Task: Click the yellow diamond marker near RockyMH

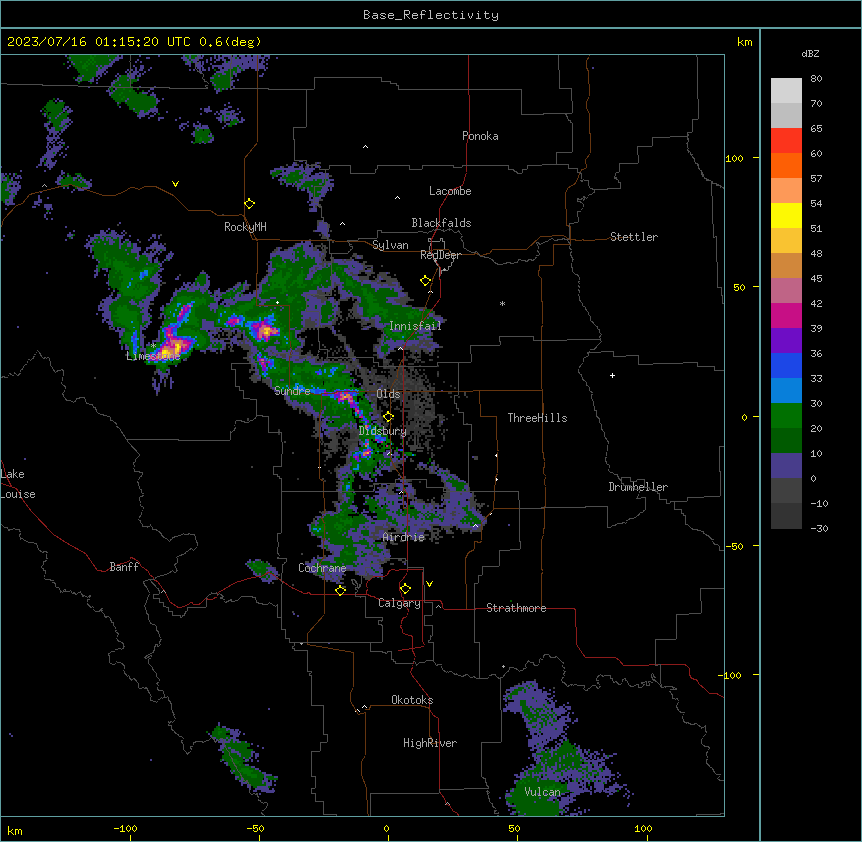Action: click(x=250, y=204)
